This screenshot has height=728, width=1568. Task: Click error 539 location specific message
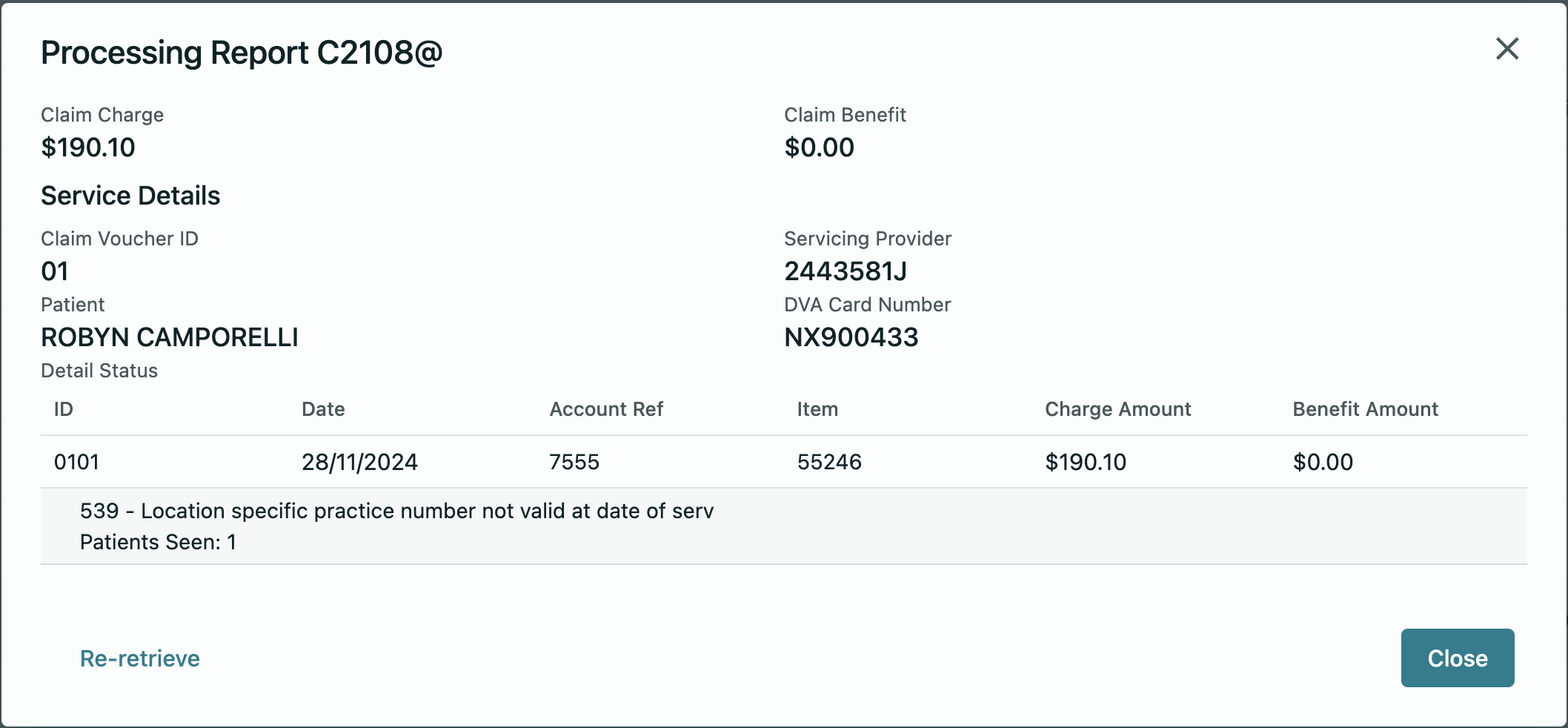[396, 511]
